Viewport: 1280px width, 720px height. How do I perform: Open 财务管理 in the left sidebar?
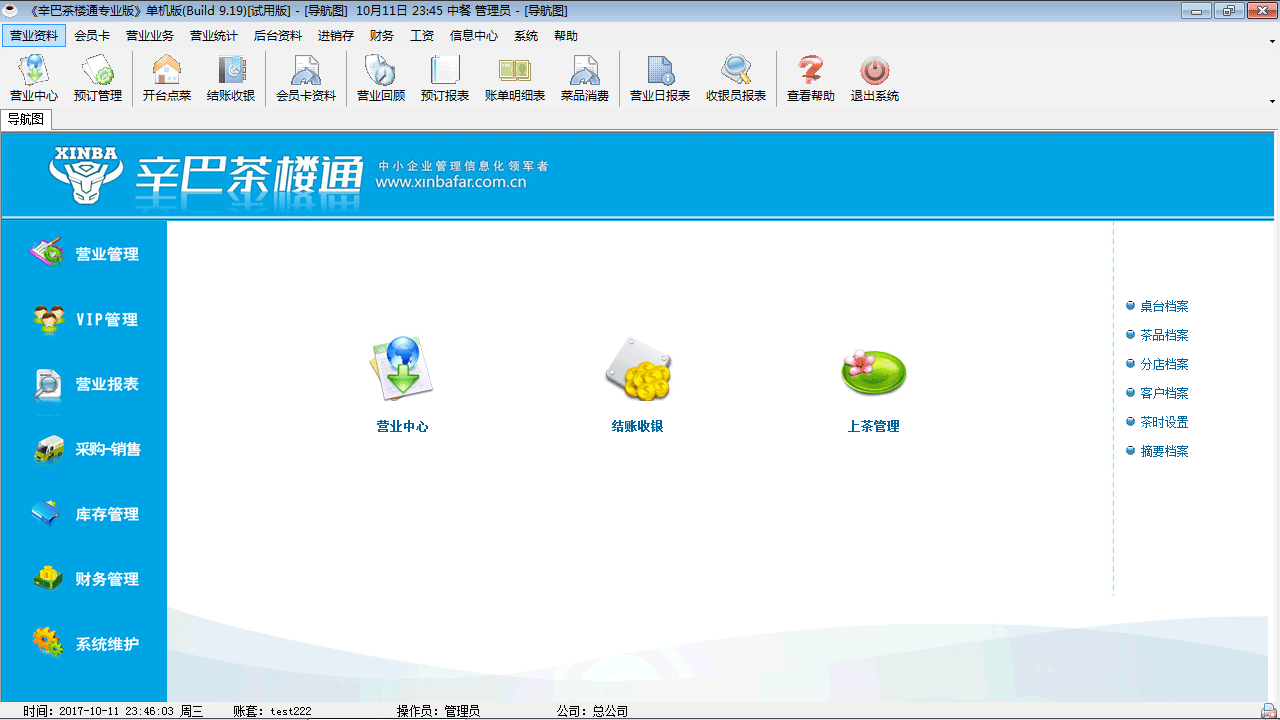coord(84,579)
